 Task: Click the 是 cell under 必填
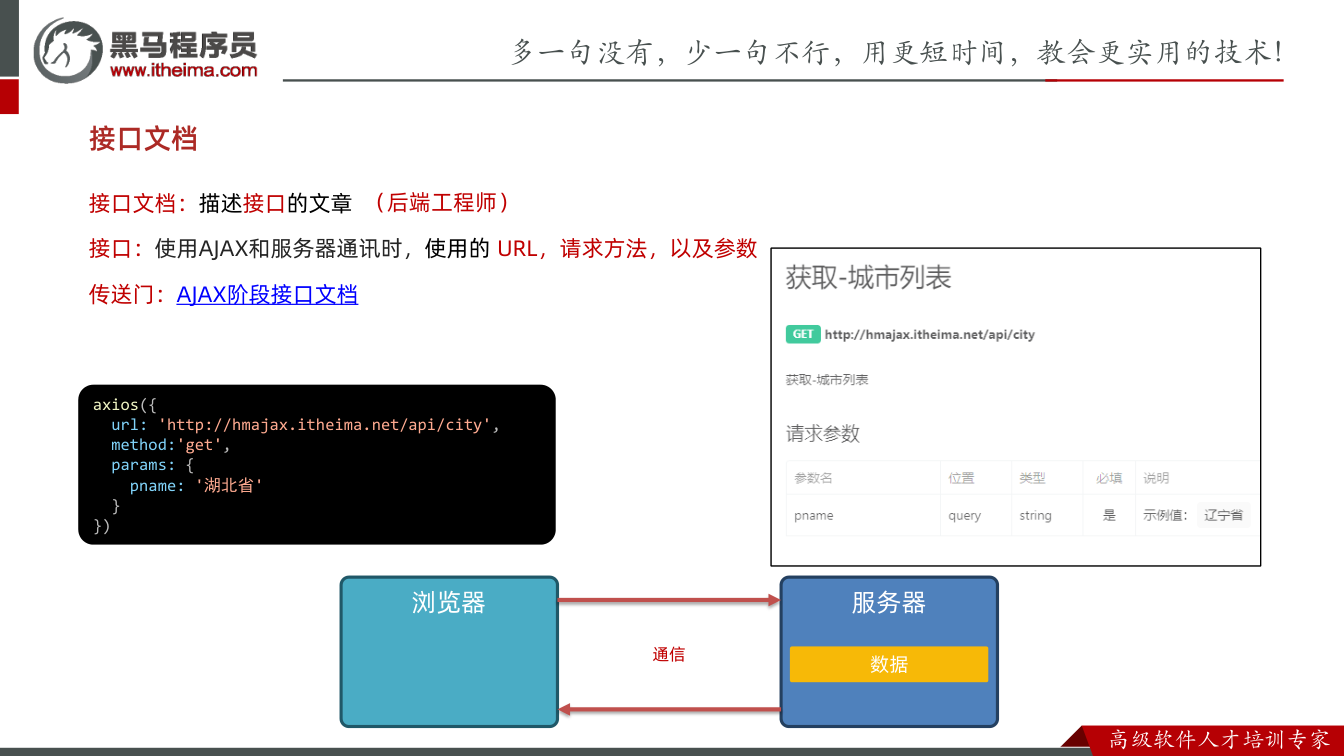(x=1109, y=516)
